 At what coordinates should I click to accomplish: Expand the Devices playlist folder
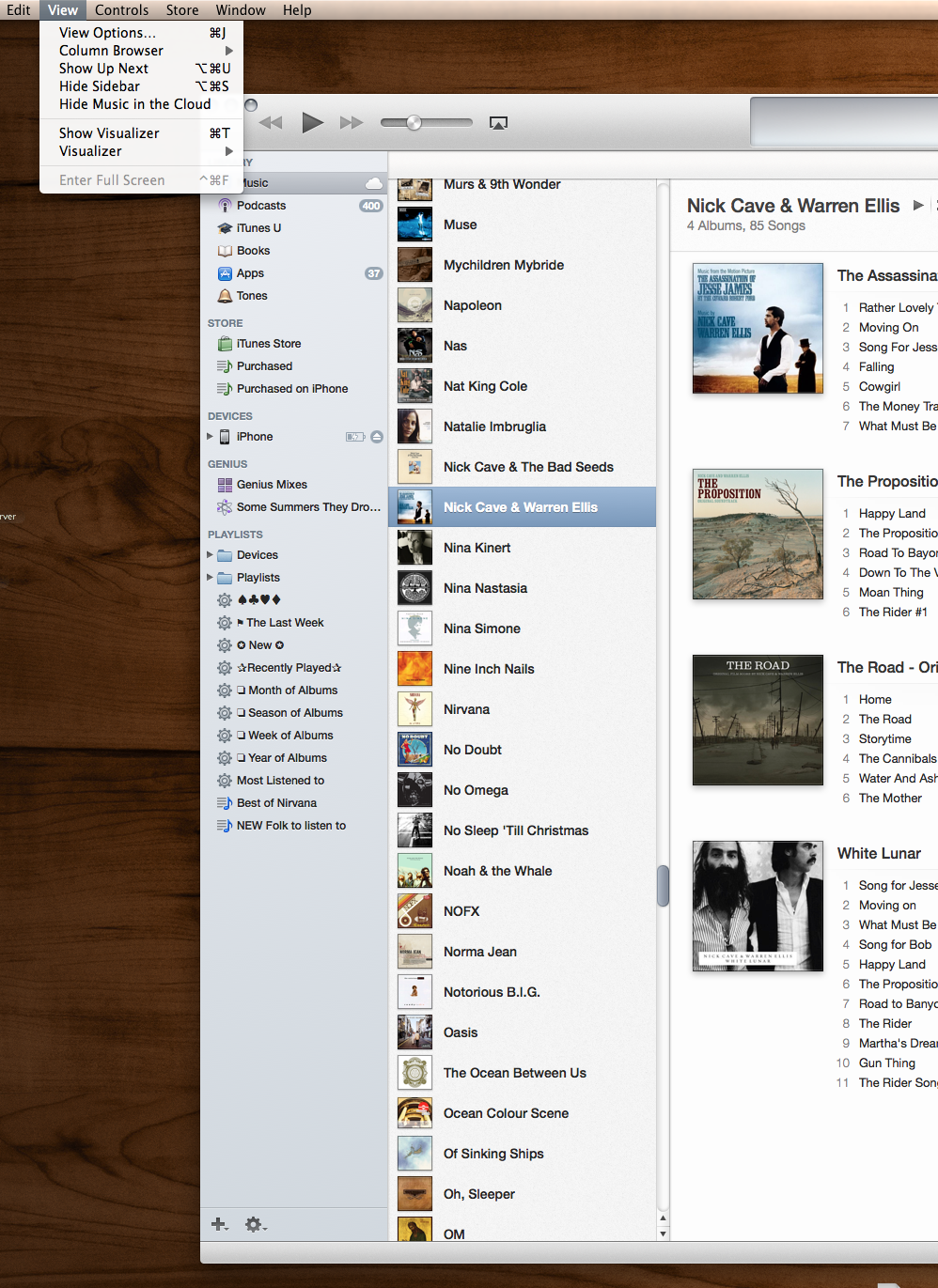pyautogui.click(x=211, y=554)
